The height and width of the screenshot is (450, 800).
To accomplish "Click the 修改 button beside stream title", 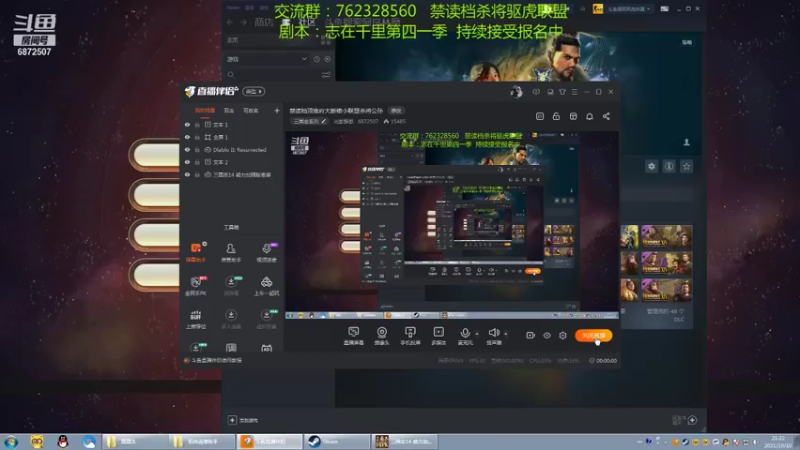I will 396,111.
